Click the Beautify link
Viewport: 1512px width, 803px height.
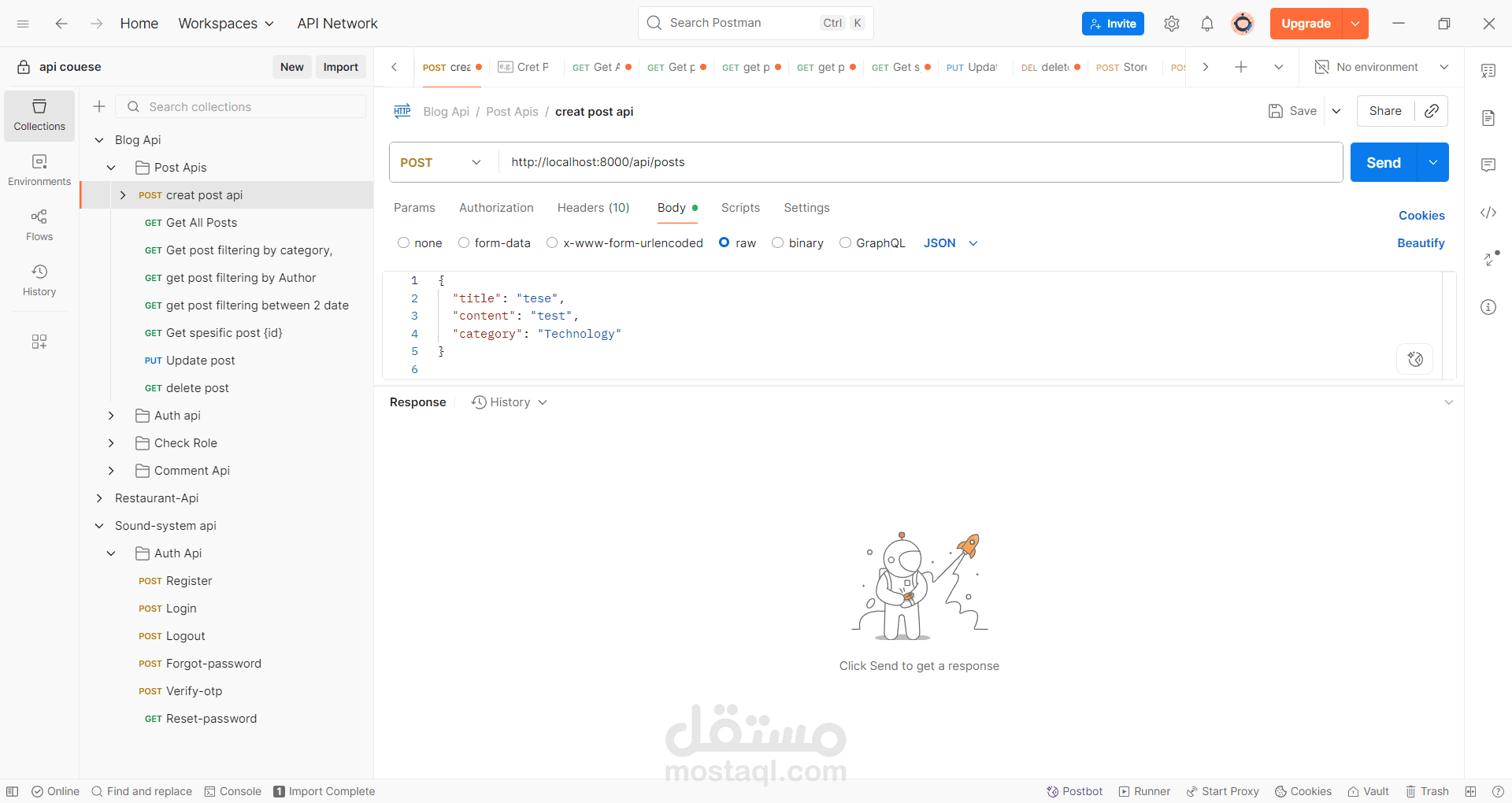point(1421,243)
